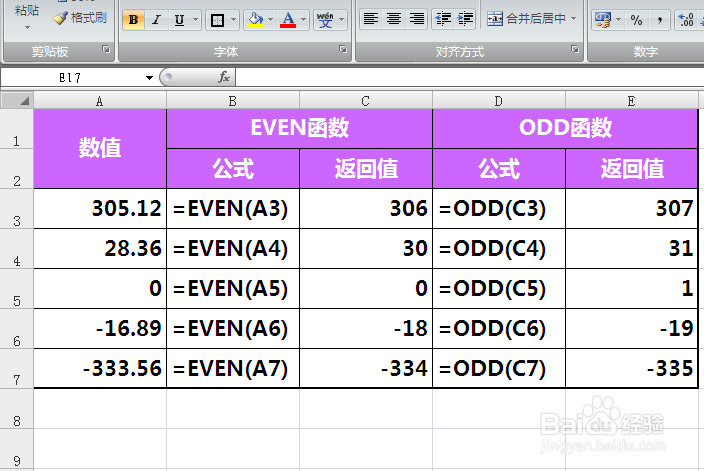Toggle Italic formatting button
704x471 pixels.
[156, 20]
